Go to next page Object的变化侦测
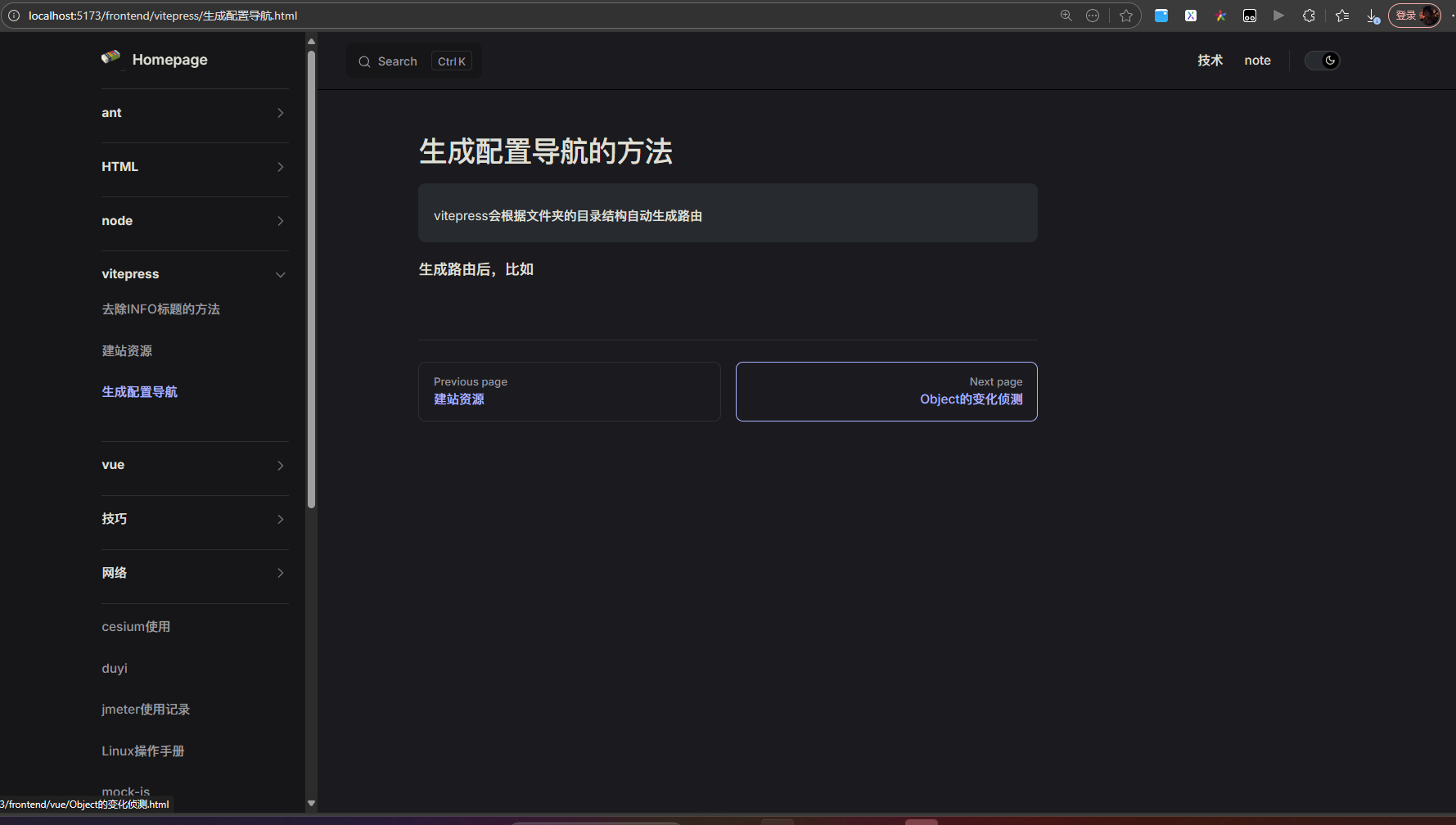The width and height of the screenshot is (1456, 825). (886, 391)
